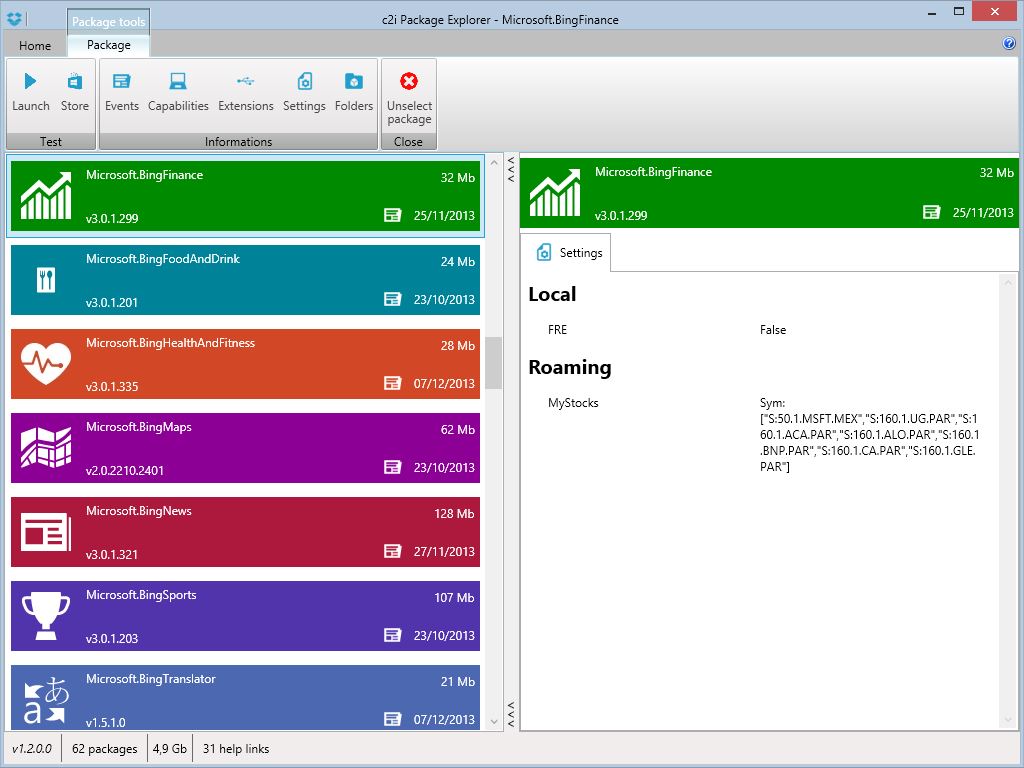
Task: Click the v2.0.2210.2401 version on BingMaps
Action: (x=125, y=470)
